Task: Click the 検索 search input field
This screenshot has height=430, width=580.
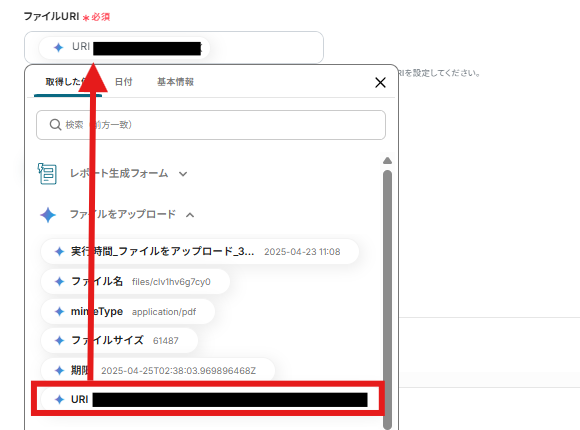Action: click(x=211, y=125)
